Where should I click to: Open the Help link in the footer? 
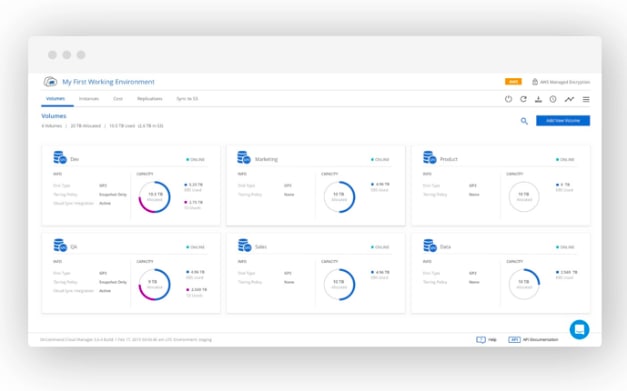pyautogui.click(x=486, y=340)
